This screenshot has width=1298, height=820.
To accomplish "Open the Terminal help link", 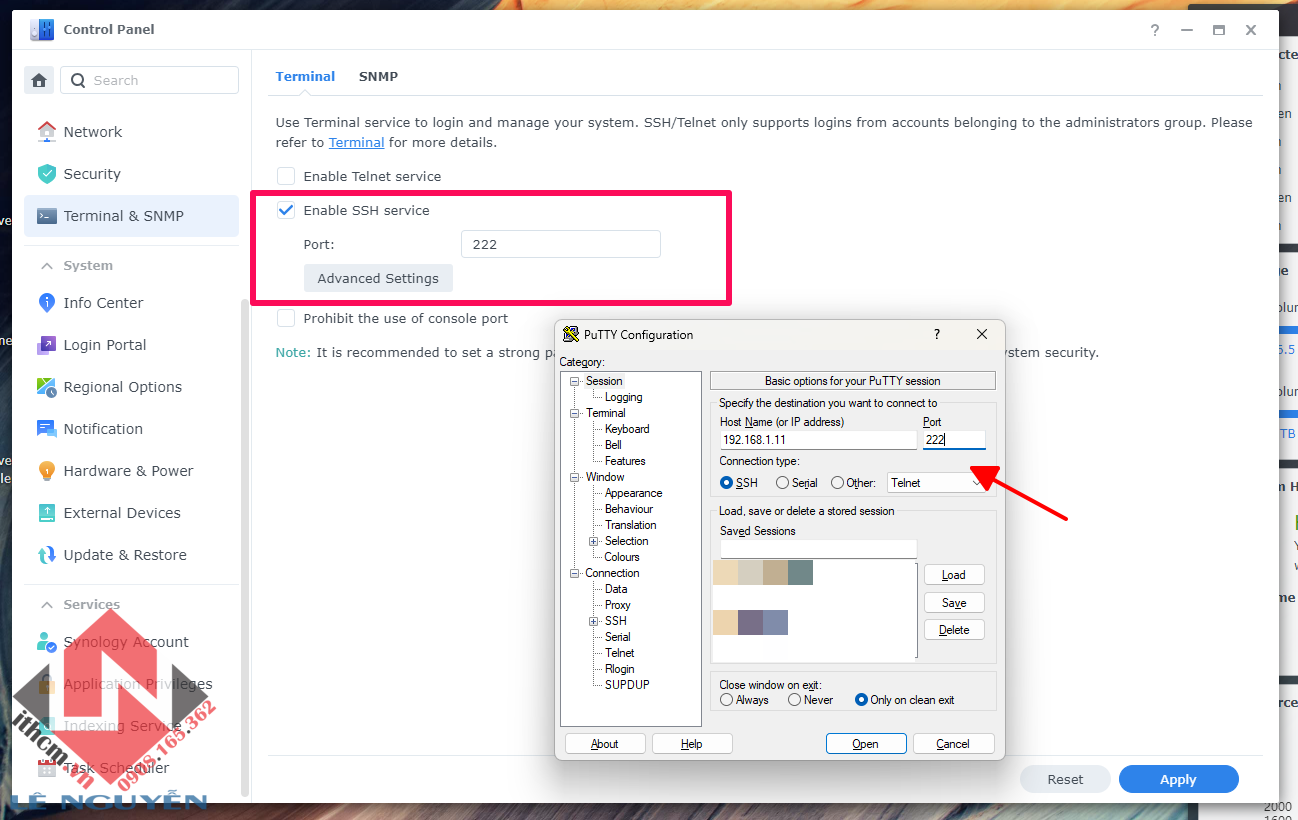I will (356, 142).
